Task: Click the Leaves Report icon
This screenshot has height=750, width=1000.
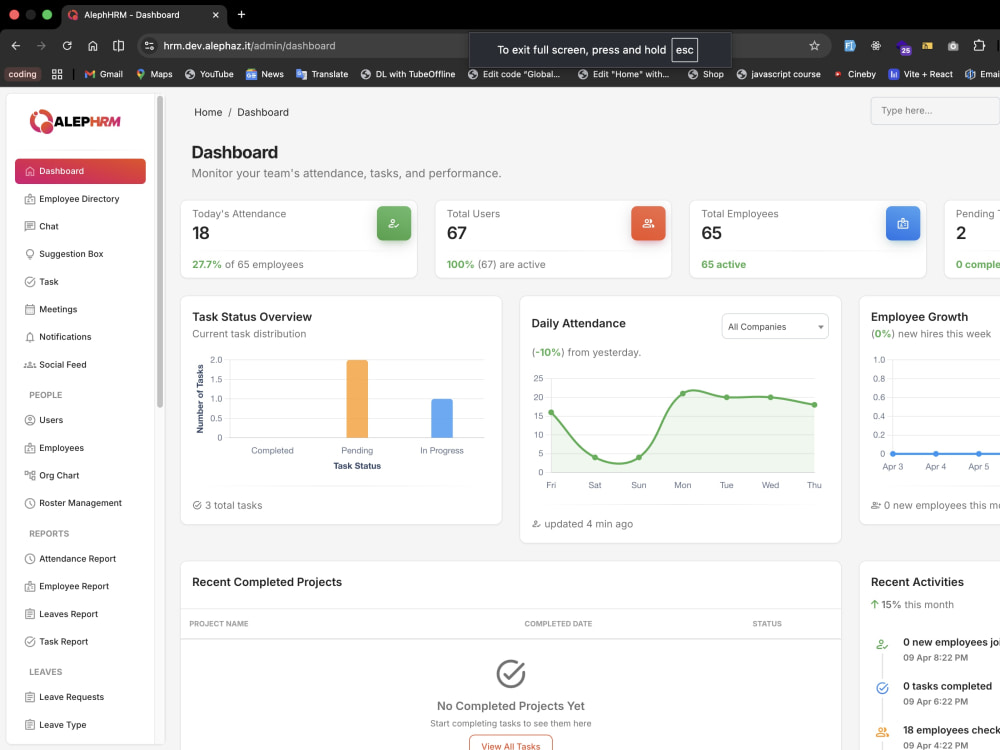Action: (29, 614)
